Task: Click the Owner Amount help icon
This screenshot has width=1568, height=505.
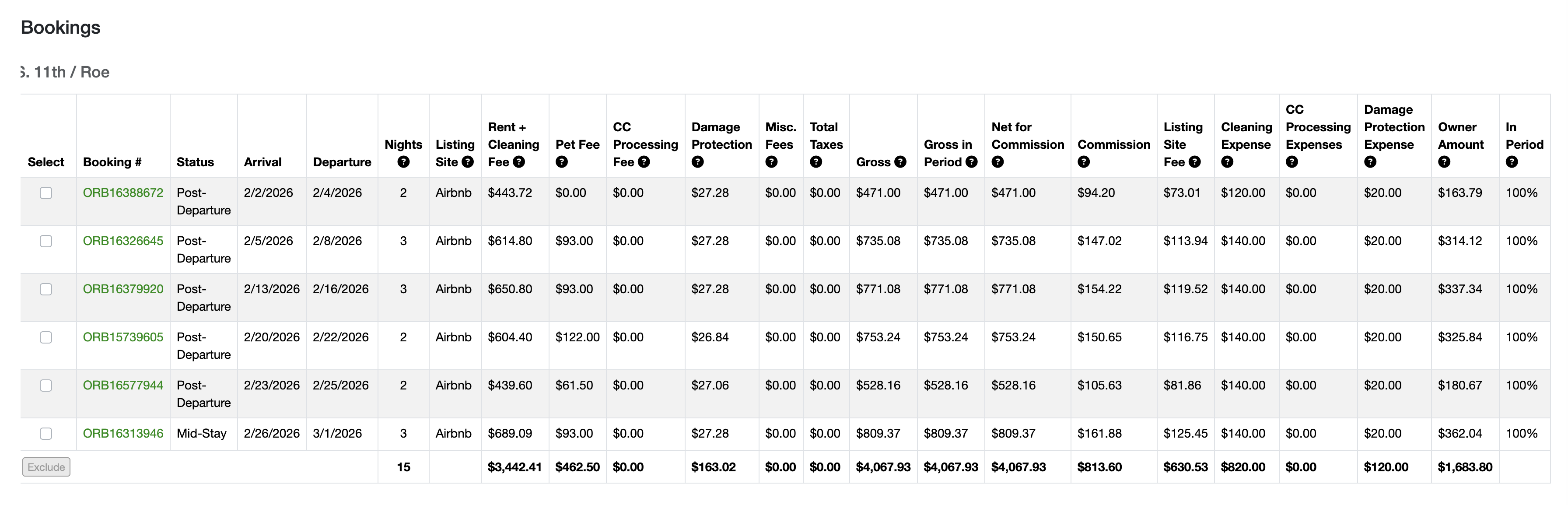Action: tap(1444, 162)
